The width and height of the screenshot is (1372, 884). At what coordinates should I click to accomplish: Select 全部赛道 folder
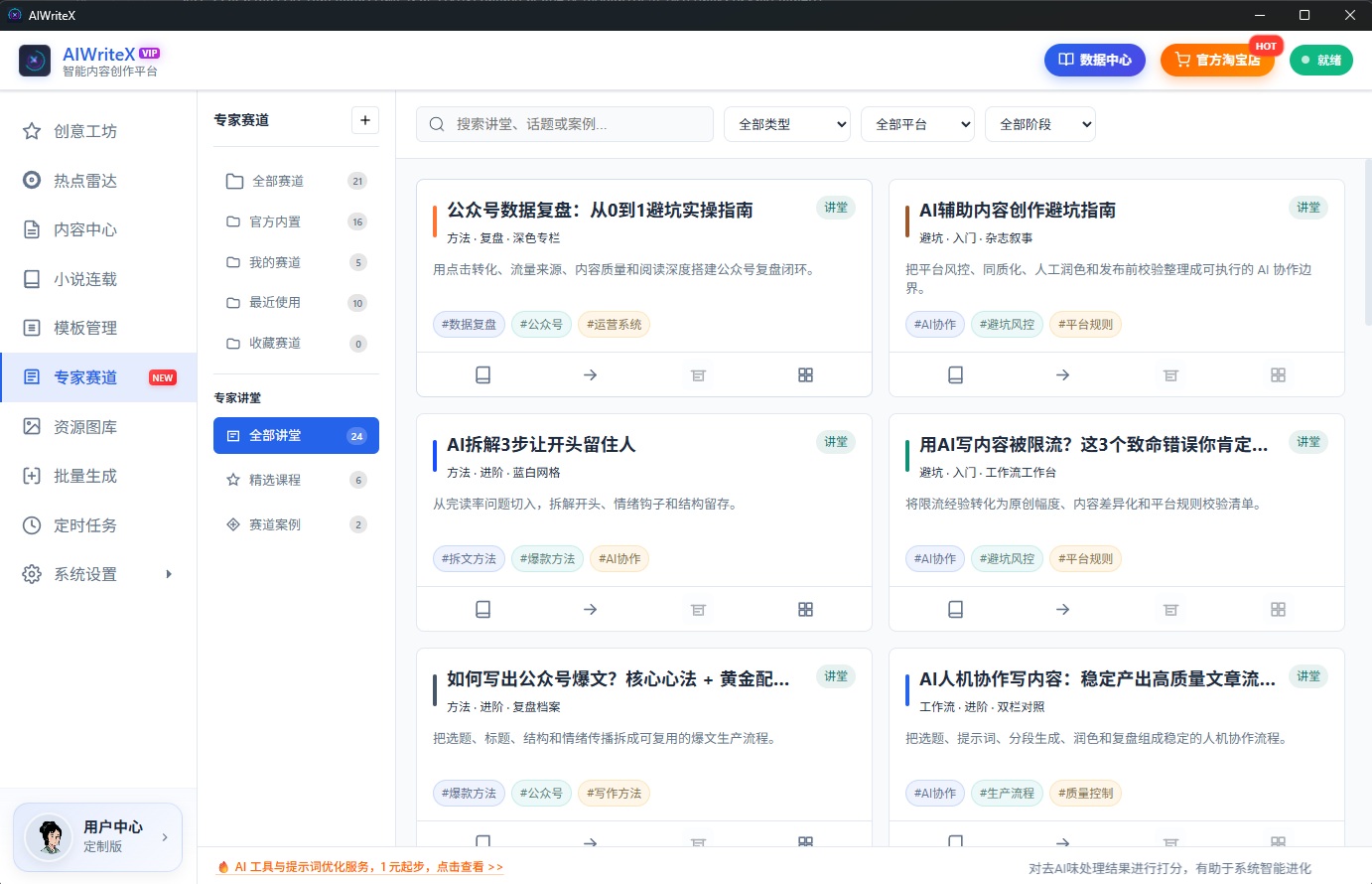pyautogui.click(x=296, y=181)
